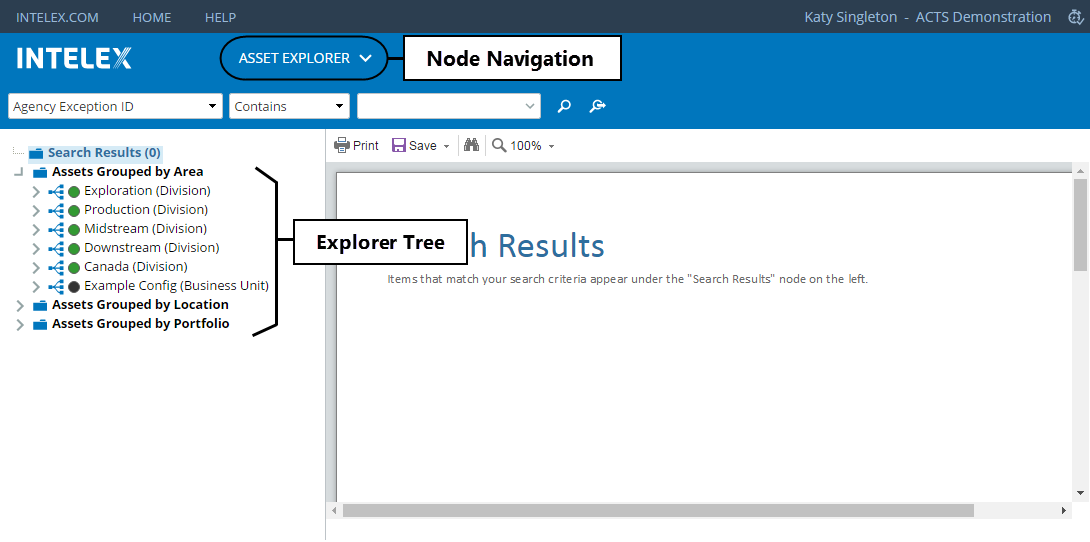Screen dimensions: 1090x542
Task: Select Midstream (Division) tree item
Action: tap(145, 229)
